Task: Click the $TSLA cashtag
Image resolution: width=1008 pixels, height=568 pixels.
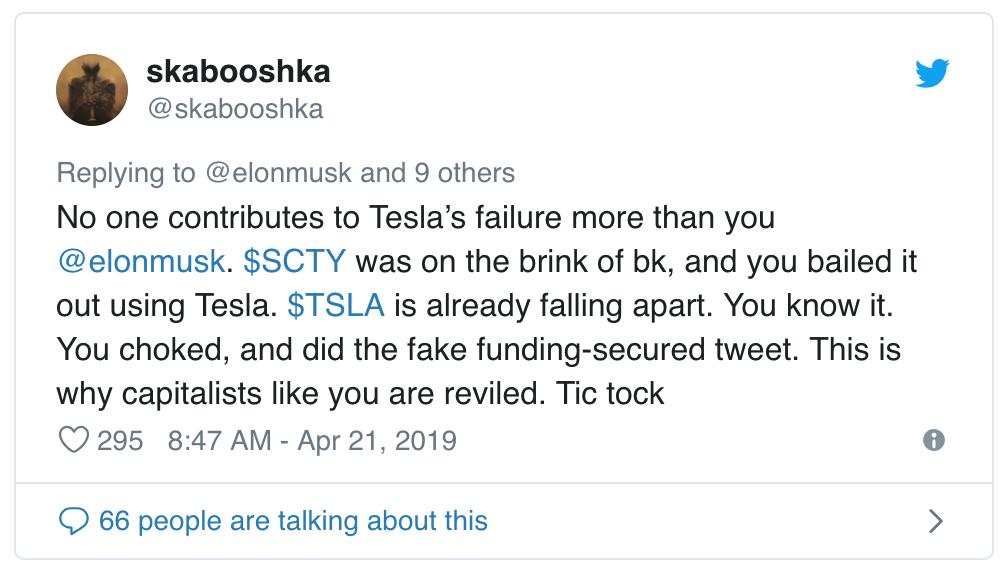Action: coord(336,305)
